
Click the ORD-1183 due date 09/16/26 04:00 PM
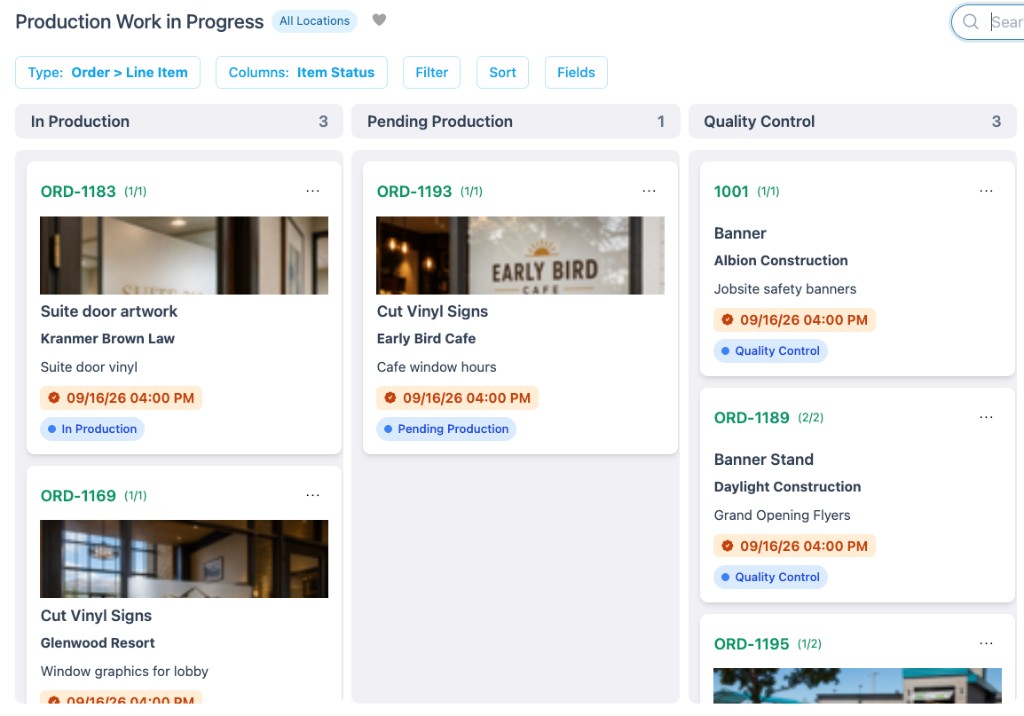pos(121,398)
